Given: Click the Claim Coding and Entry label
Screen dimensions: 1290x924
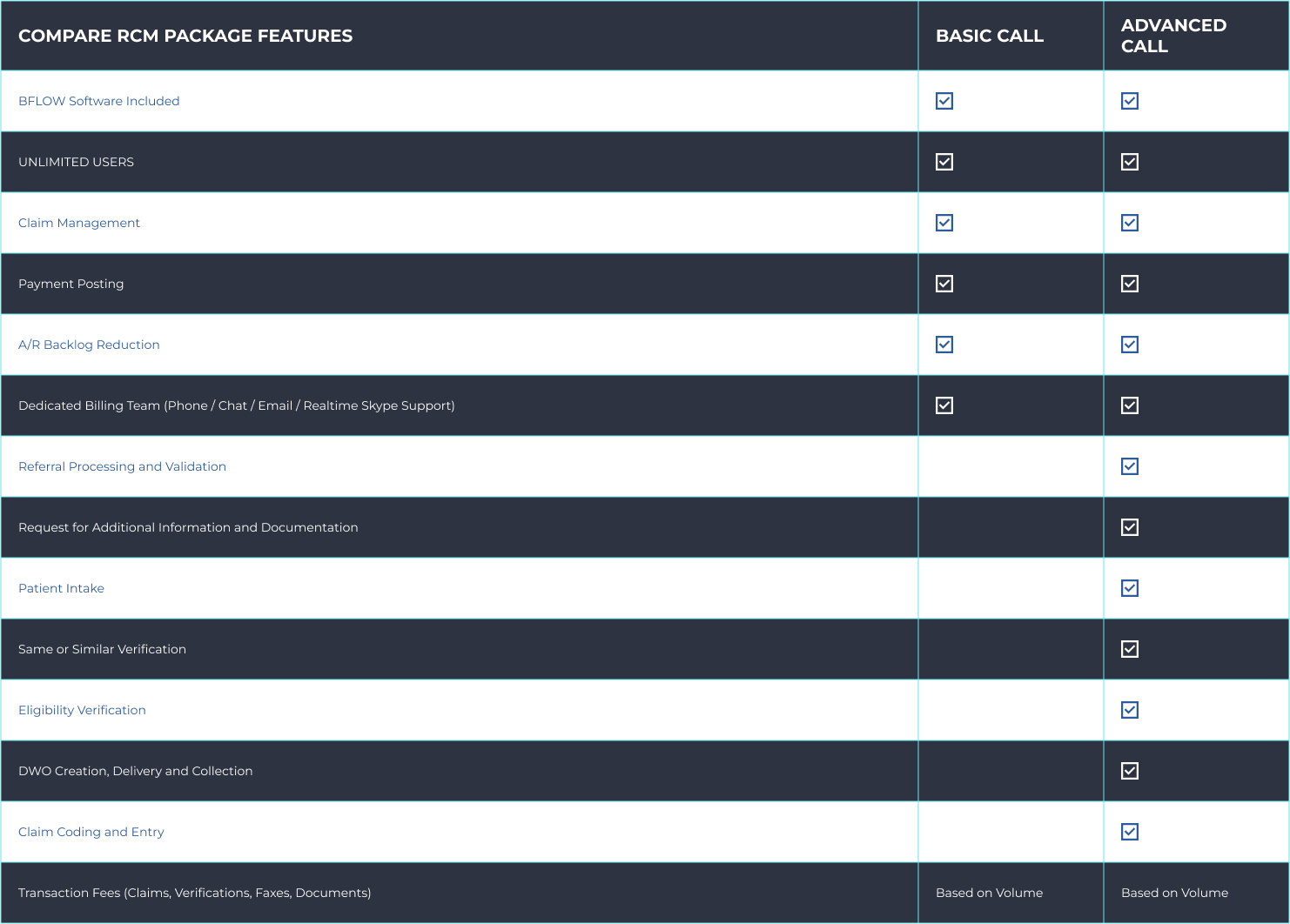Looking at the screenshot, I should tap(91, 832).
